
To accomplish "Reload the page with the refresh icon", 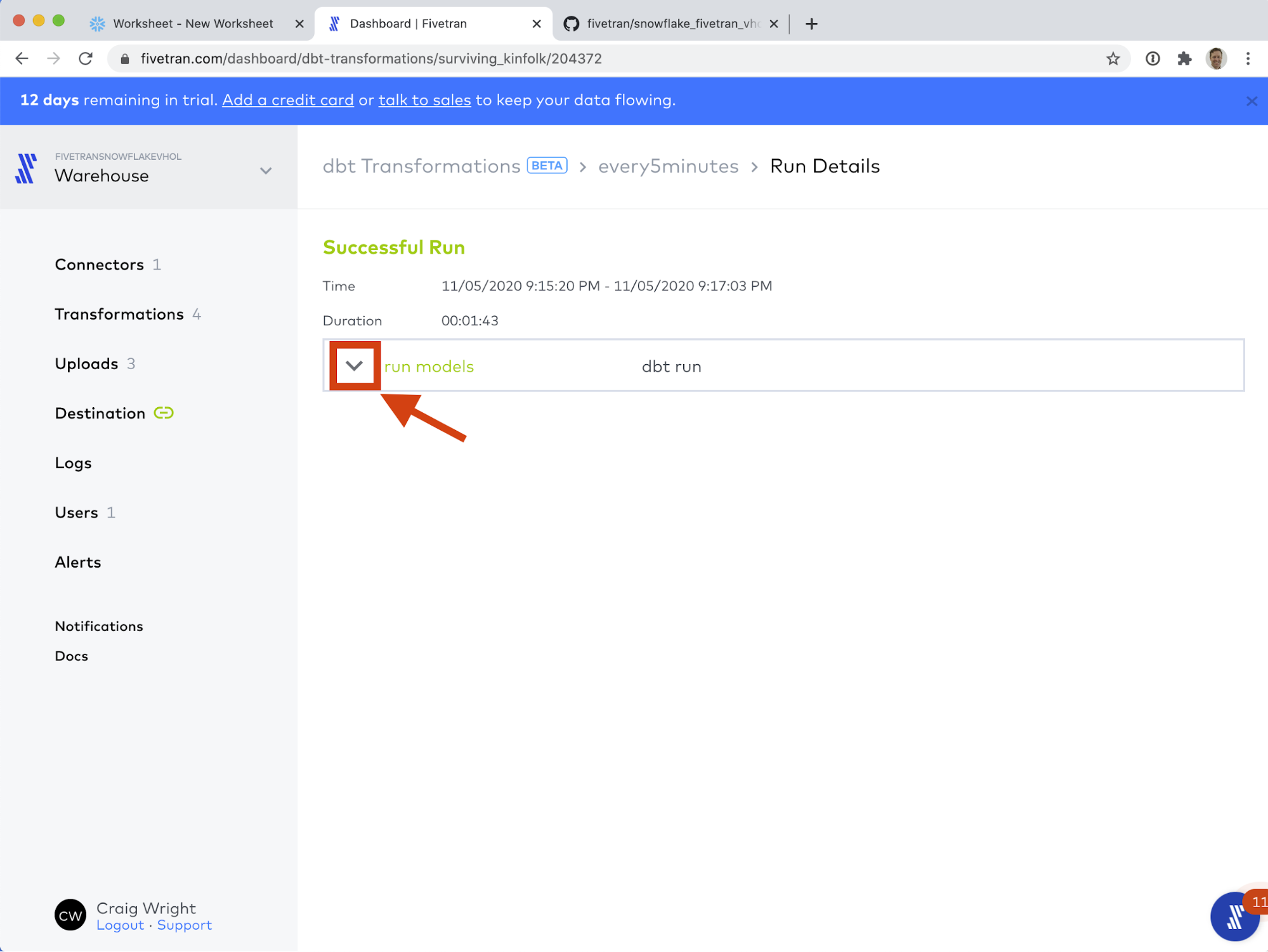I will (86, 59).
